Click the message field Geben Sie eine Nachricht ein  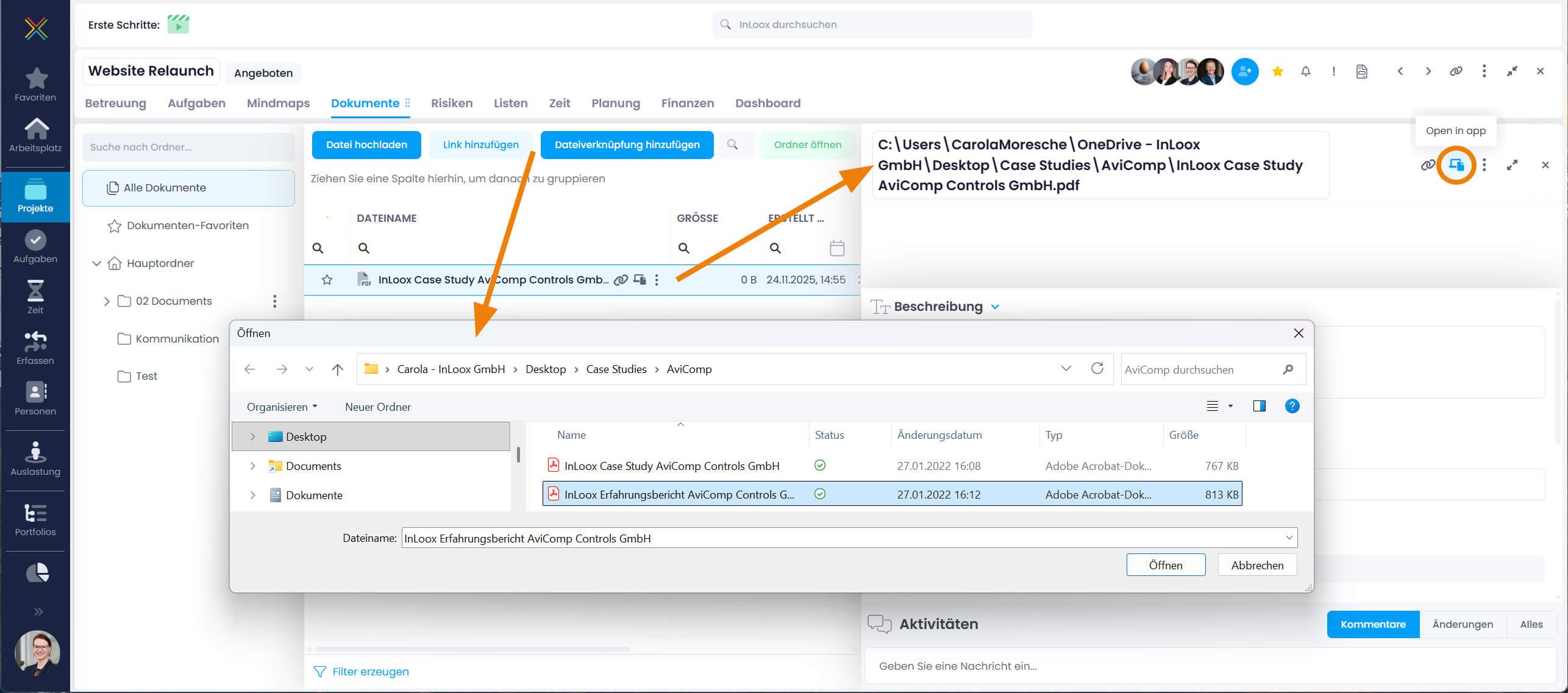pyautogui.click(x=1210, y=666)
